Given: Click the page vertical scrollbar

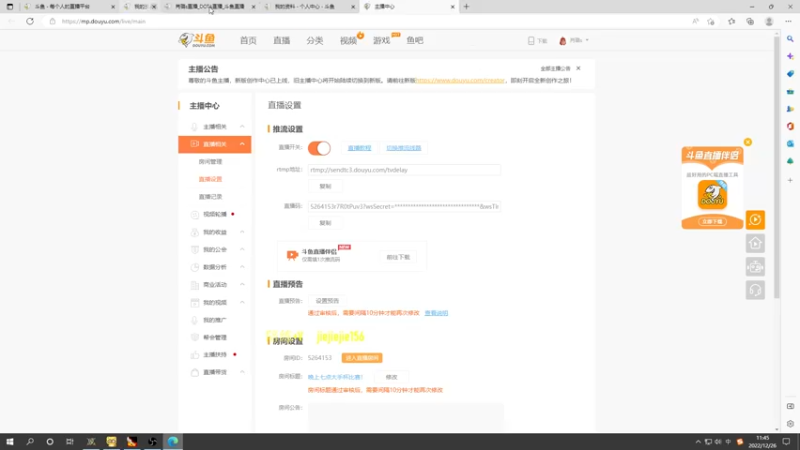Looking at the screenshot, I should [x=777, y=168].
